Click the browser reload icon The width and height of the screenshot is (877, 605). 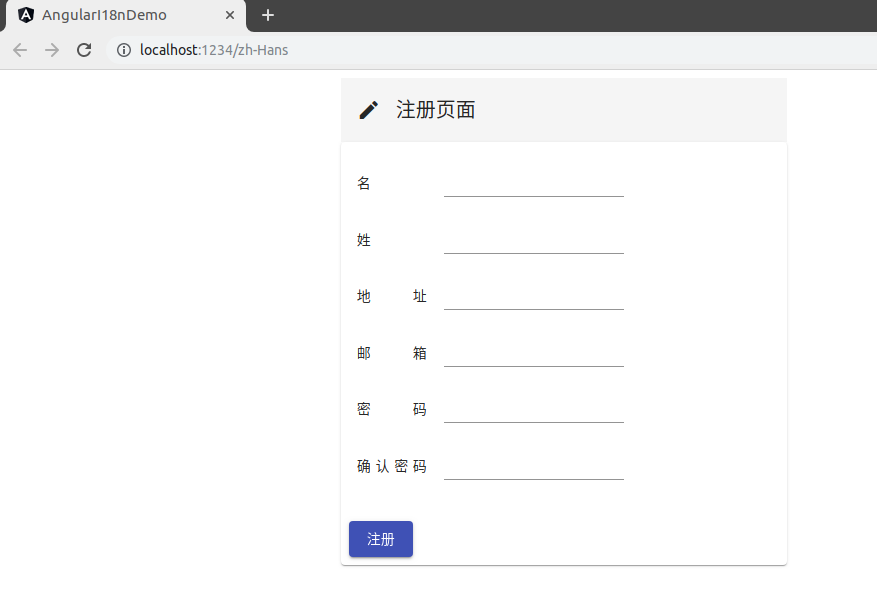coord(84,49)
